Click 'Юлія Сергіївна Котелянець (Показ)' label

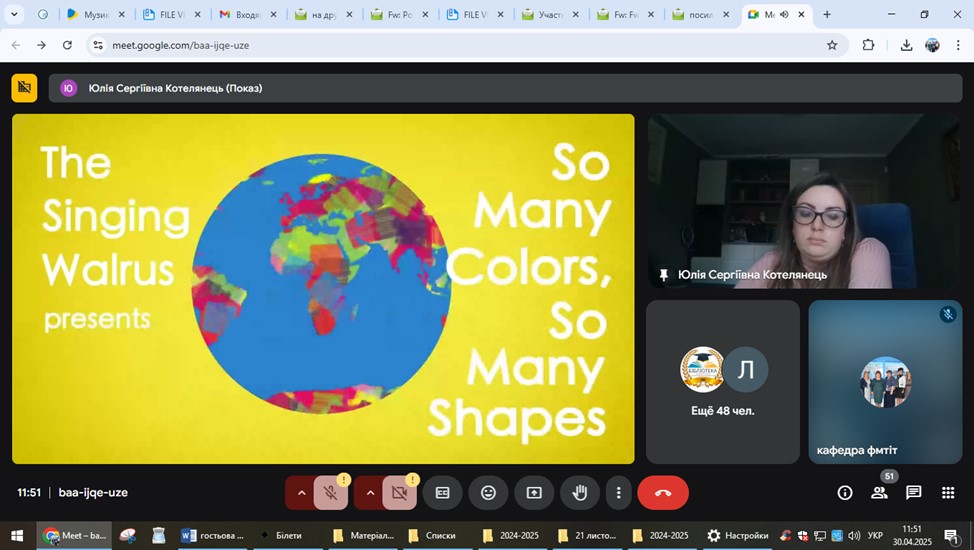[175, 88]
